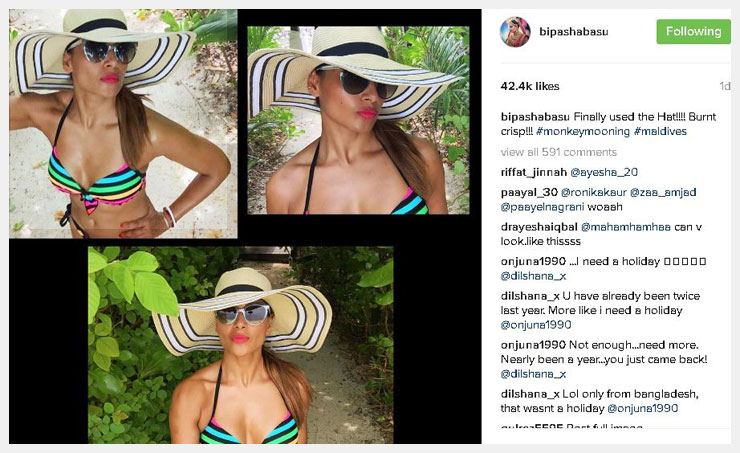Select the top-left collage photo
Image resolution: width=740 pixels, height=453 pixels.
point(123,124)
